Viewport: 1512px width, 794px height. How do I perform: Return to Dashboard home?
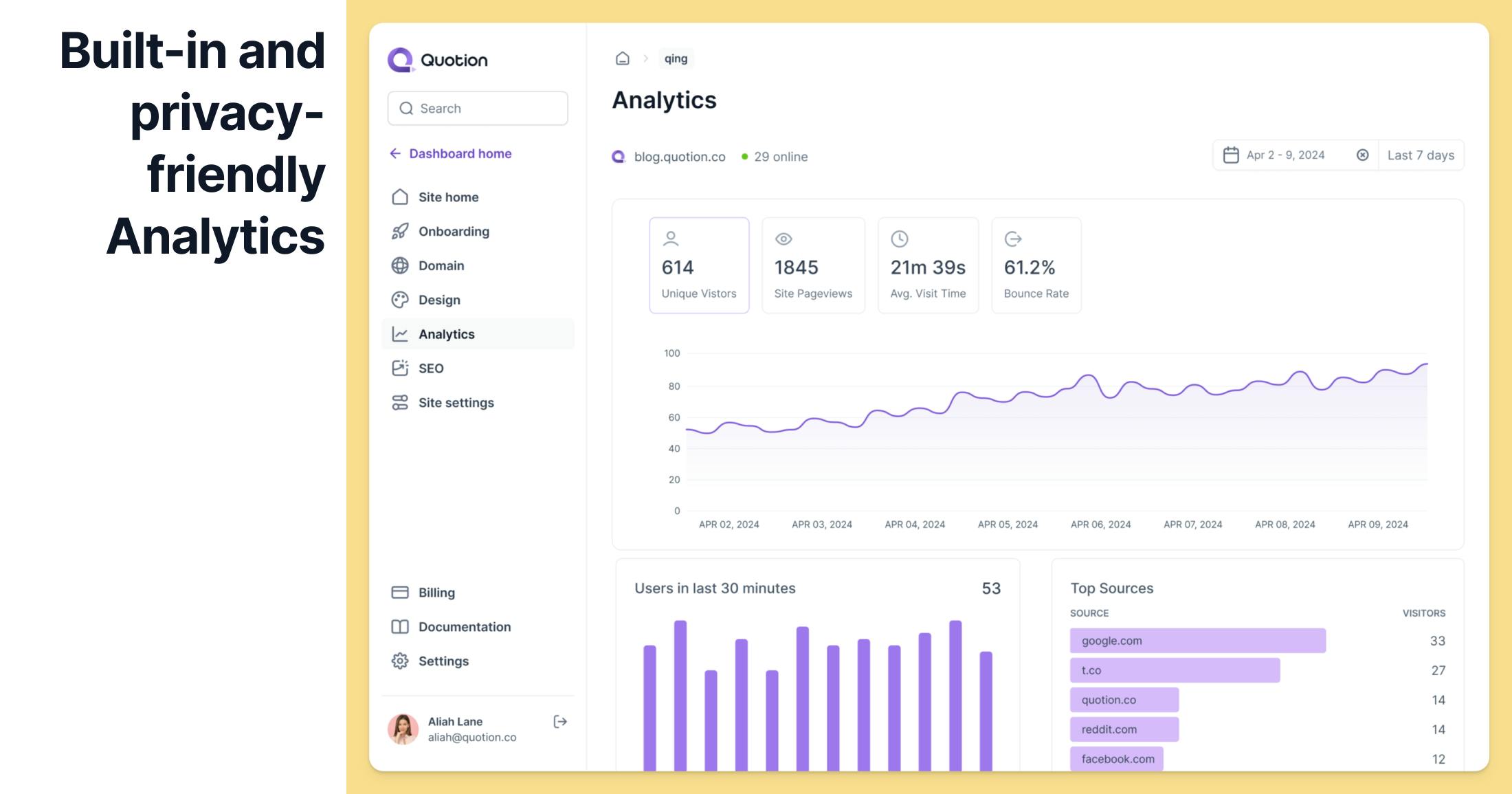(x=451, y=153)
